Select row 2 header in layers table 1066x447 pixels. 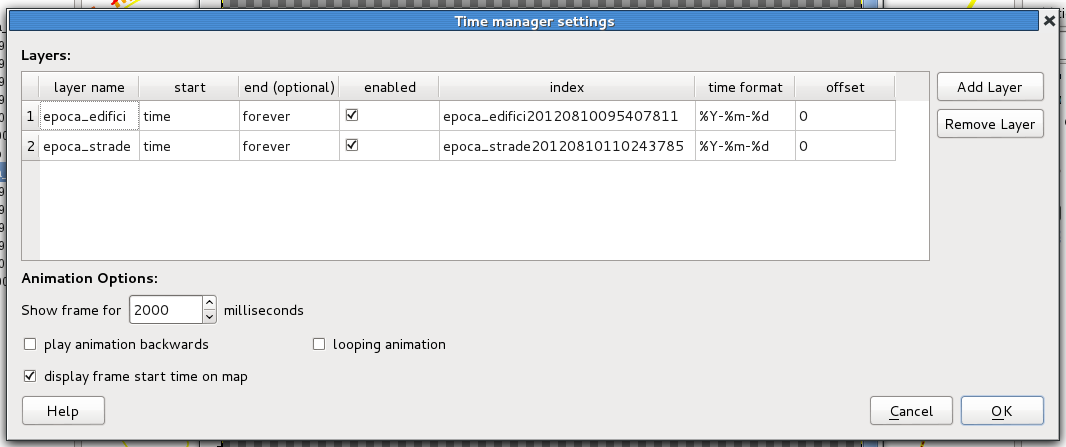pyautogui.click(x=30, y=146)
